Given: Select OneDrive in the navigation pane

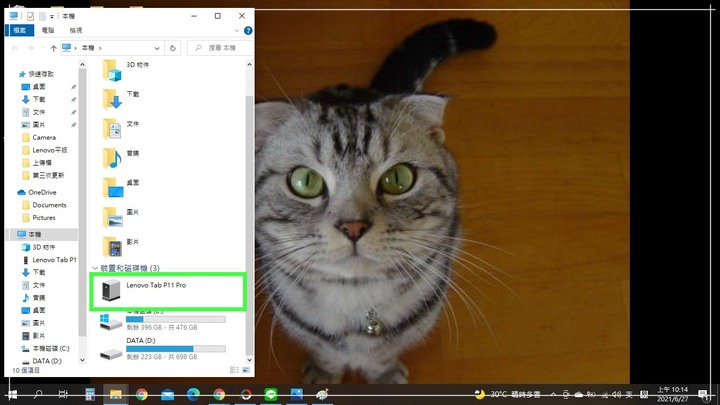Looking at the screenshot, I should (x=42, y=192).
